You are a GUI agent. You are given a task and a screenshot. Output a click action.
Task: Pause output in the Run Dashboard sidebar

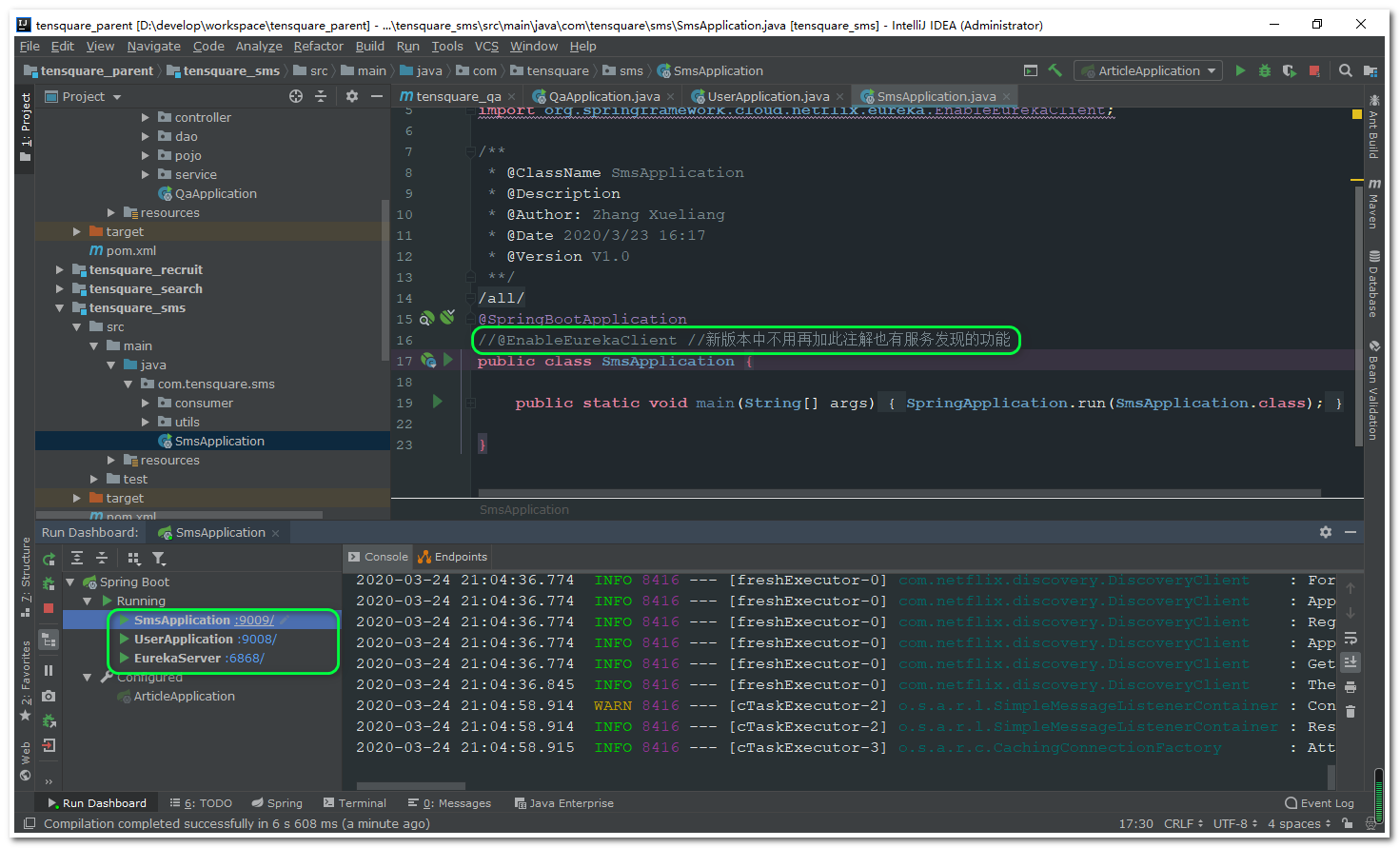[x=49, y=671]
